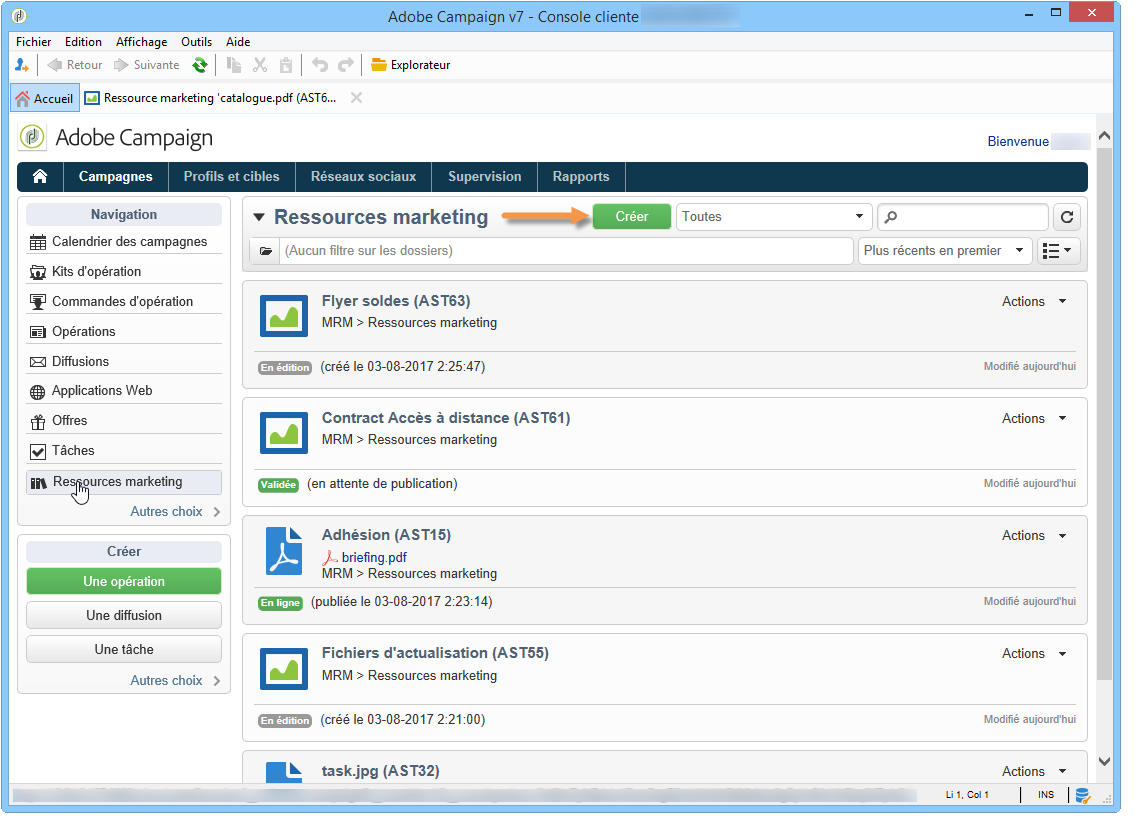Click the Retour back arrow button
The image size is (1137, 824).
coord(75,65)
